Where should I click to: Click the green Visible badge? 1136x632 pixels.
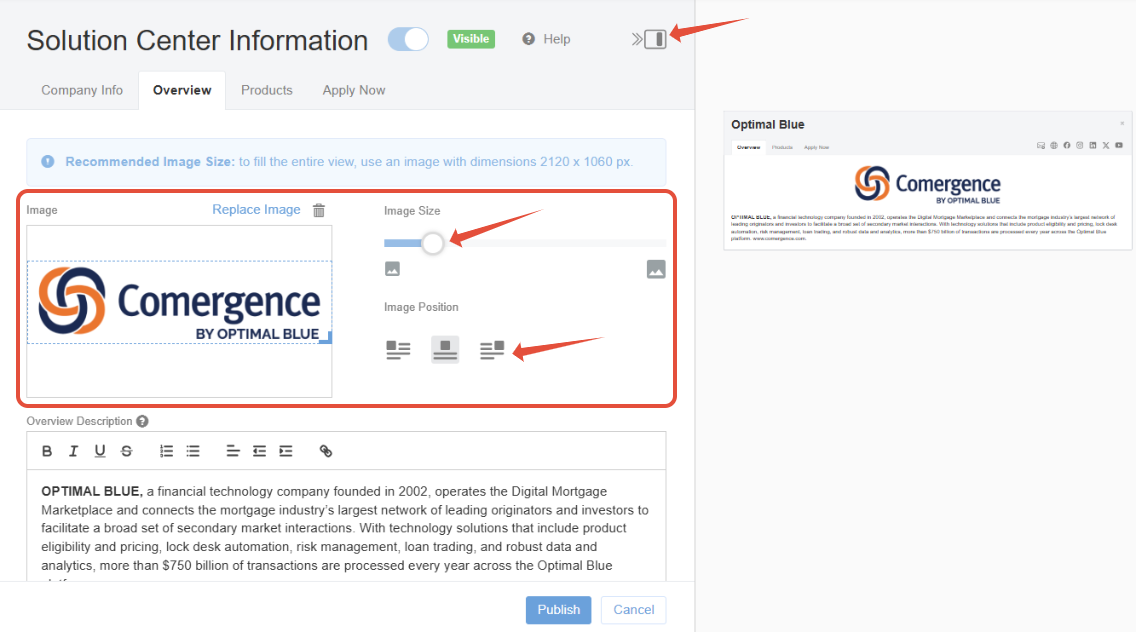[471, 39]
